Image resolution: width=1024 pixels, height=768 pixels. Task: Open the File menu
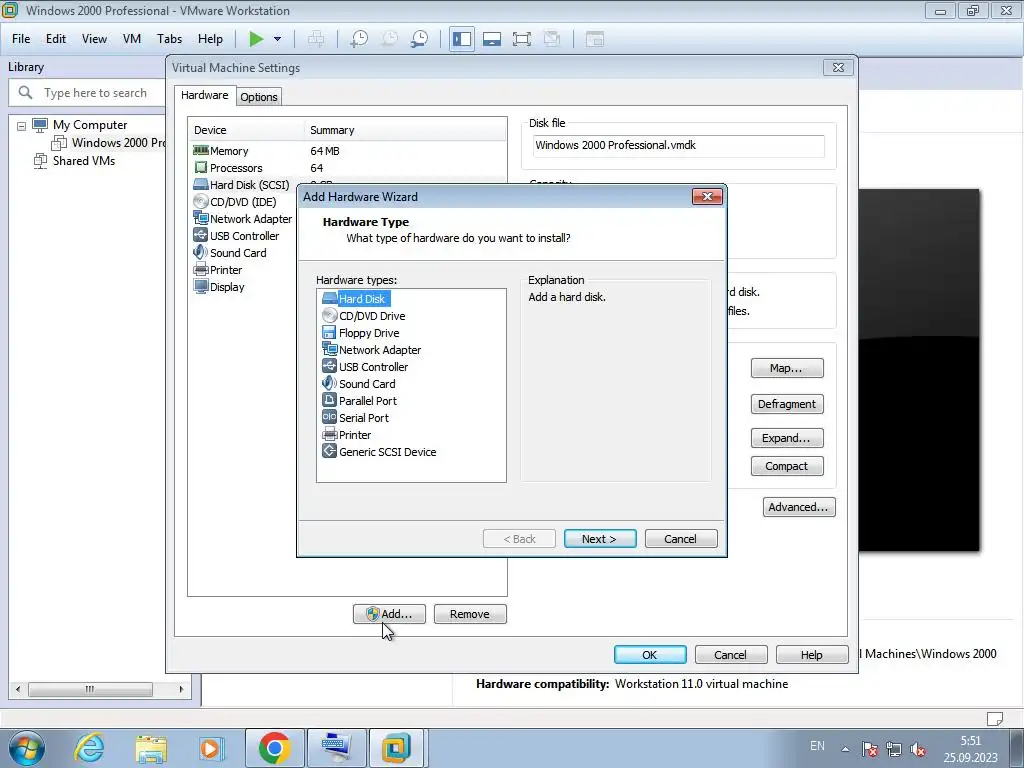tap(21, 39)
